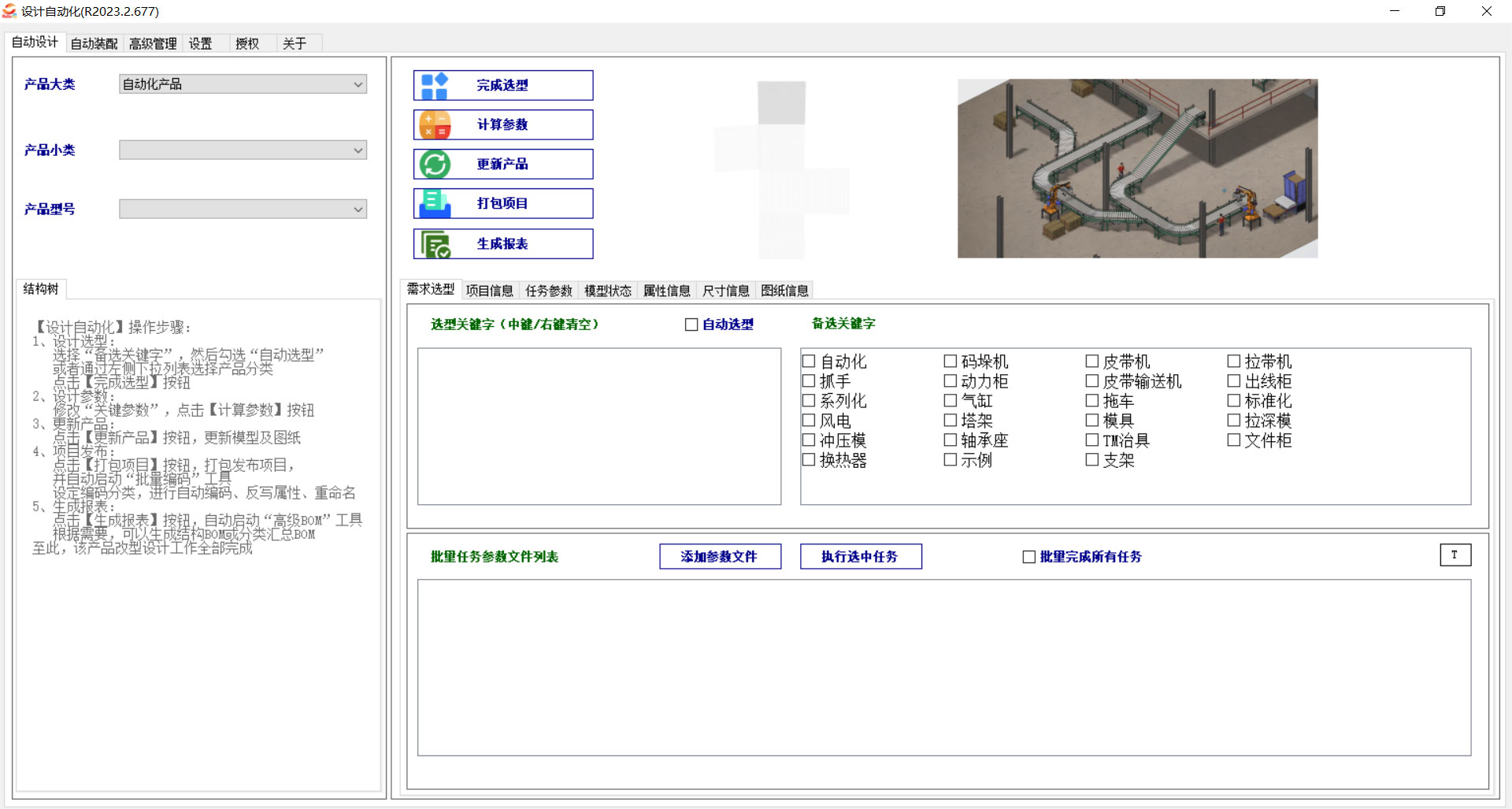Click the conveyor factory preview image
Viewport: 1512px width, 809px height.
[1137, 169]
